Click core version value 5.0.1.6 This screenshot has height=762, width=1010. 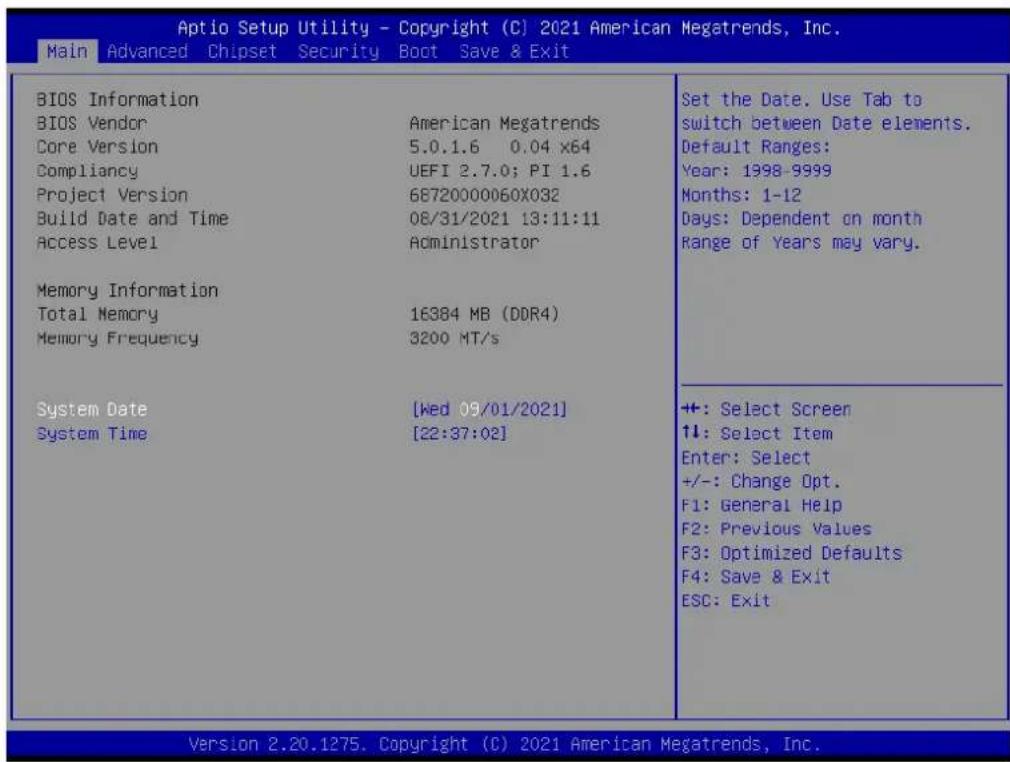tap(444, 147)
